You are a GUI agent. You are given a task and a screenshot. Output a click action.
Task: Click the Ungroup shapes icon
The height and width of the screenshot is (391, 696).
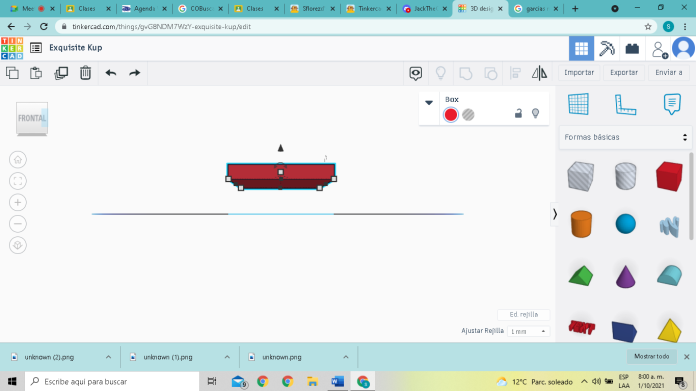490,73
